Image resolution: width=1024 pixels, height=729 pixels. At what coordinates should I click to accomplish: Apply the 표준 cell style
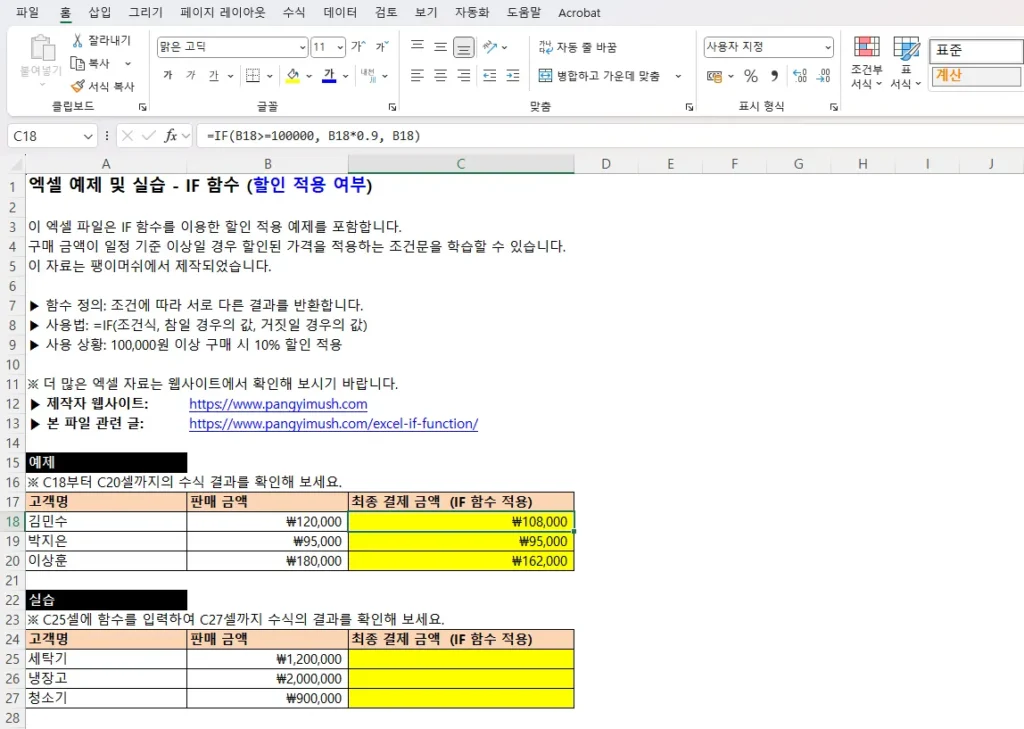[976, 50]
